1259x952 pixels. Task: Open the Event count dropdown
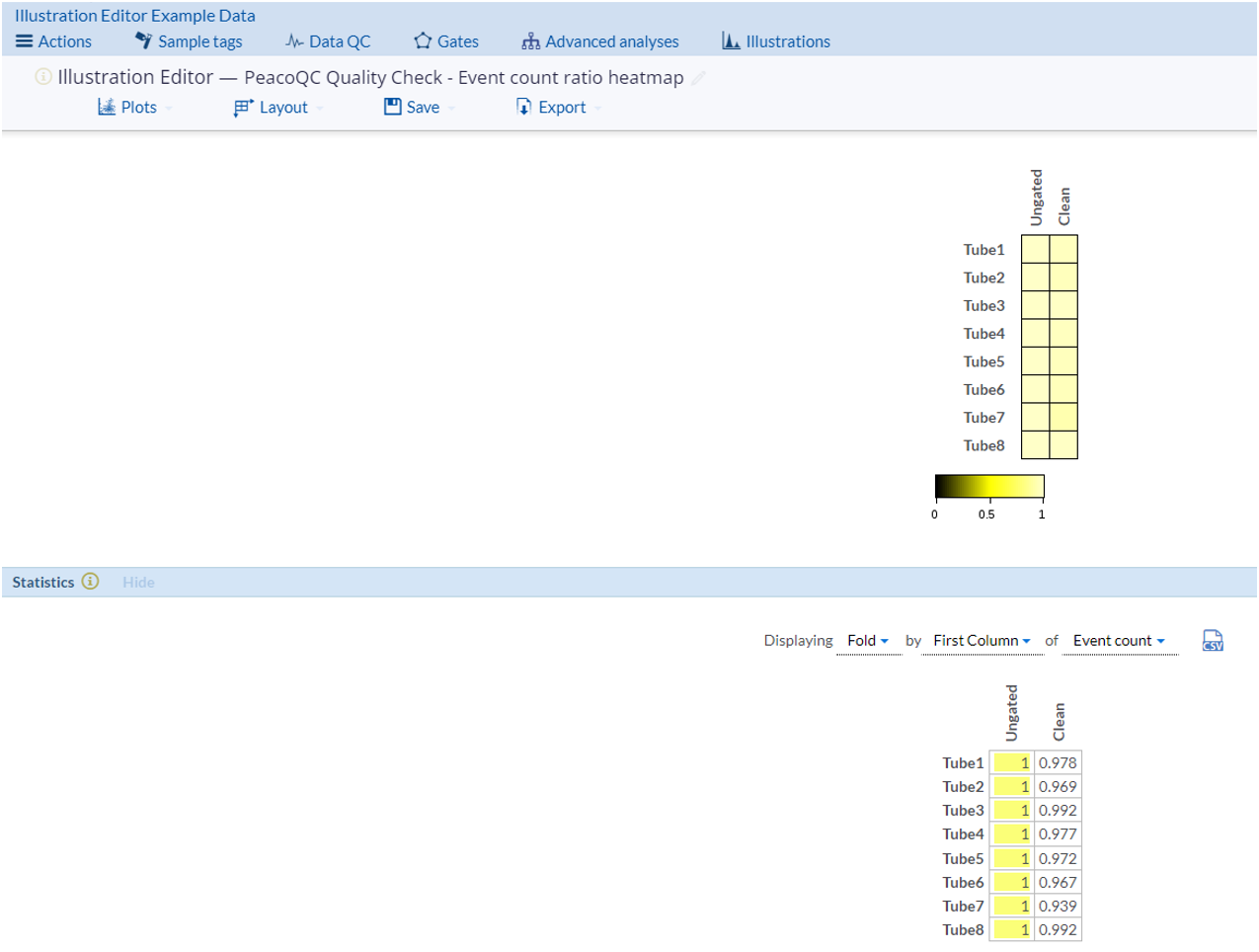point(1119,641)
